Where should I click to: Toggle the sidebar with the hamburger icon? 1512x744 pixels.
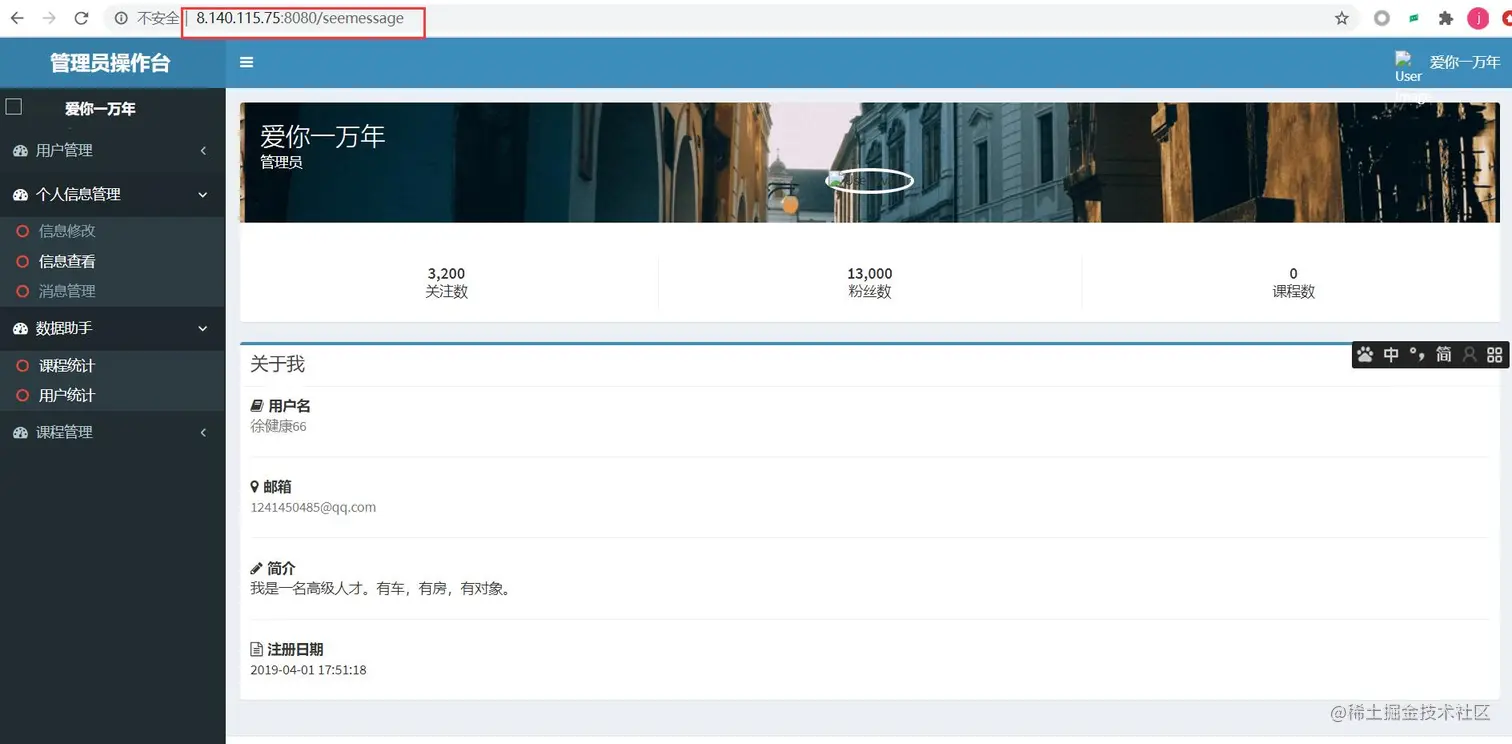coord(247,62)
